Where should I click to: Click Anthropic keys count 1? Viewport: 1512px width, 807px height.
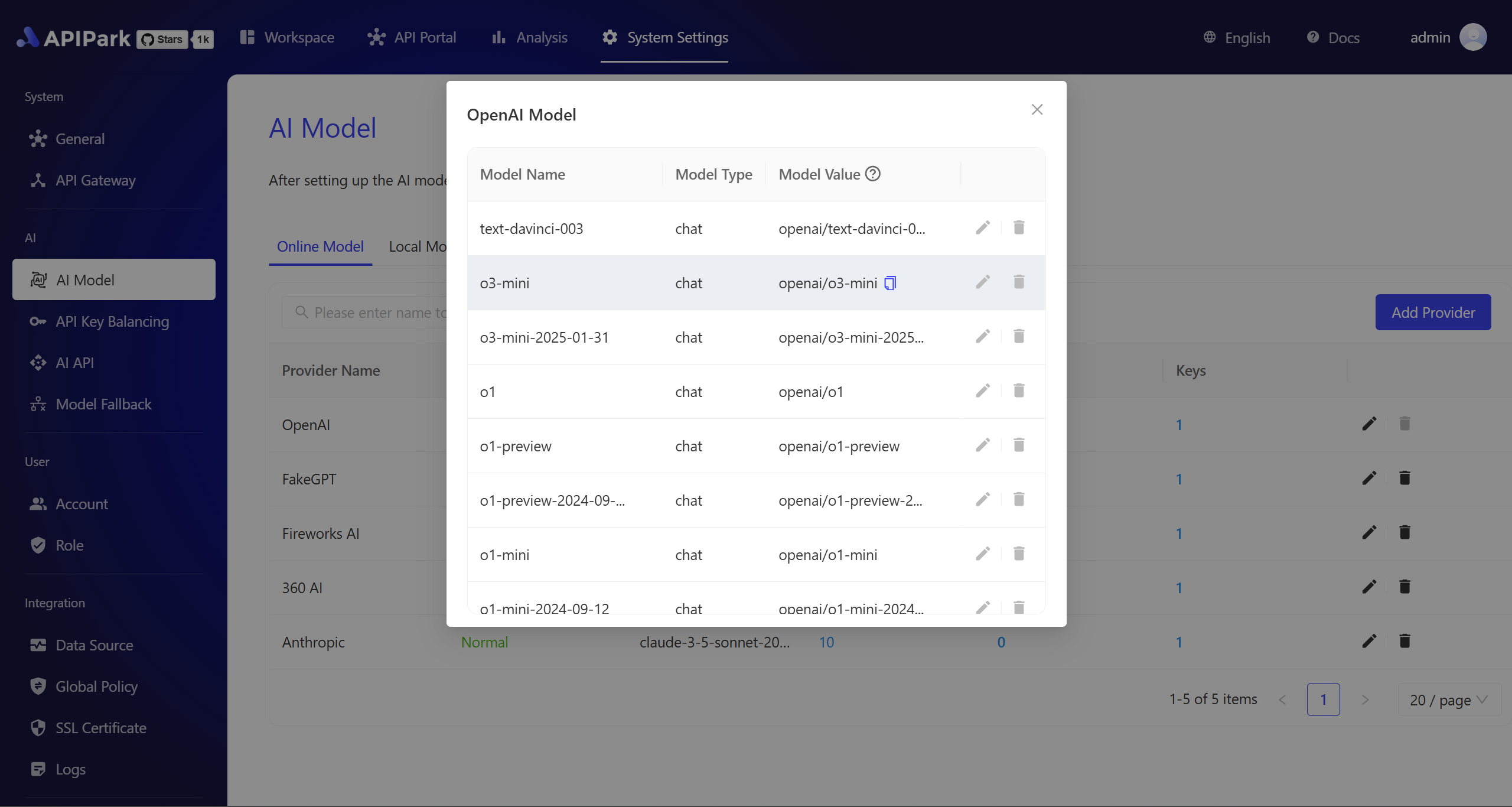pos(1179,642)
